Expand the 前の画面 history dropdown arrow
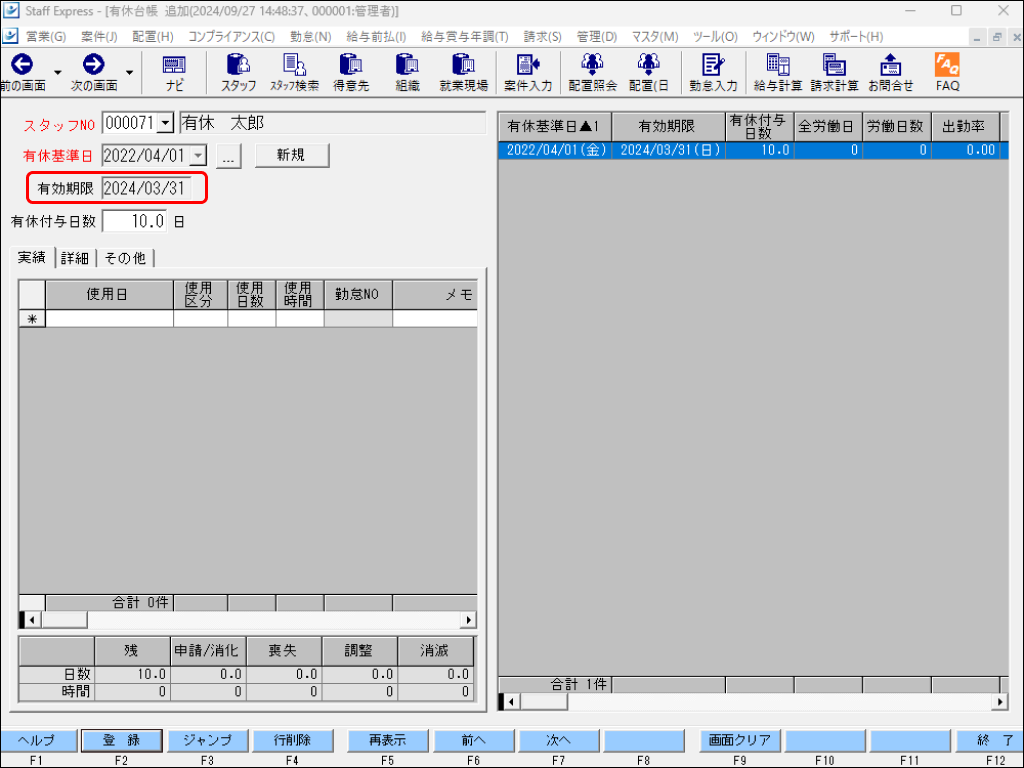1024x768 pixels. point(57,72)
